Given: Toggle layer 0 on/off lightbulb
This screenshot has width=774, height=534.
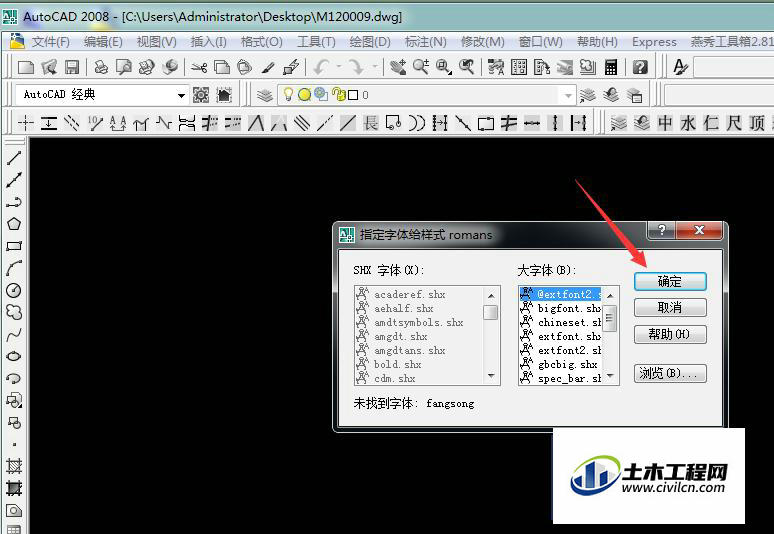Looking at the screenshot, I should (x=288, y=94).
